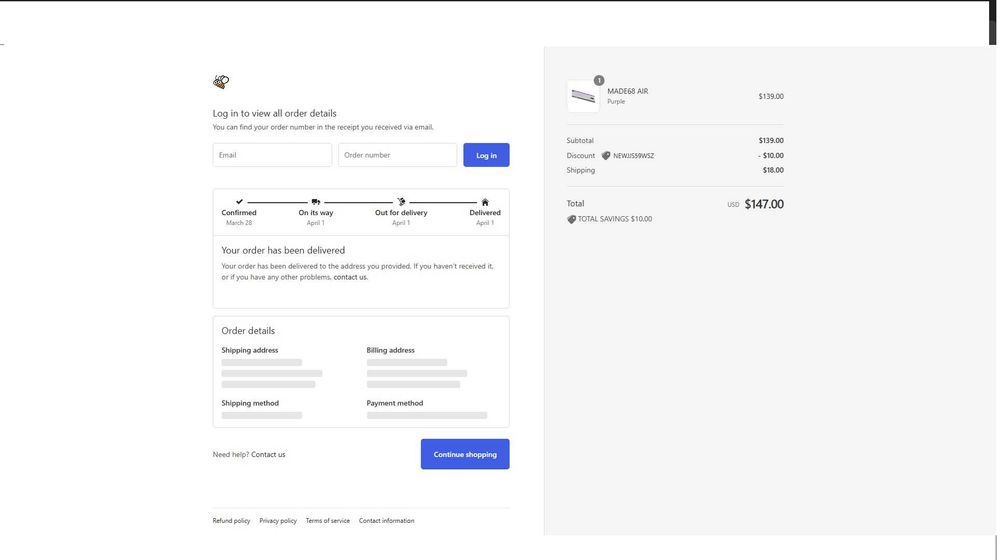Open the MADE68 AIR product thumbnail
Screen dimensions: 1000x560
click(583, 96)
